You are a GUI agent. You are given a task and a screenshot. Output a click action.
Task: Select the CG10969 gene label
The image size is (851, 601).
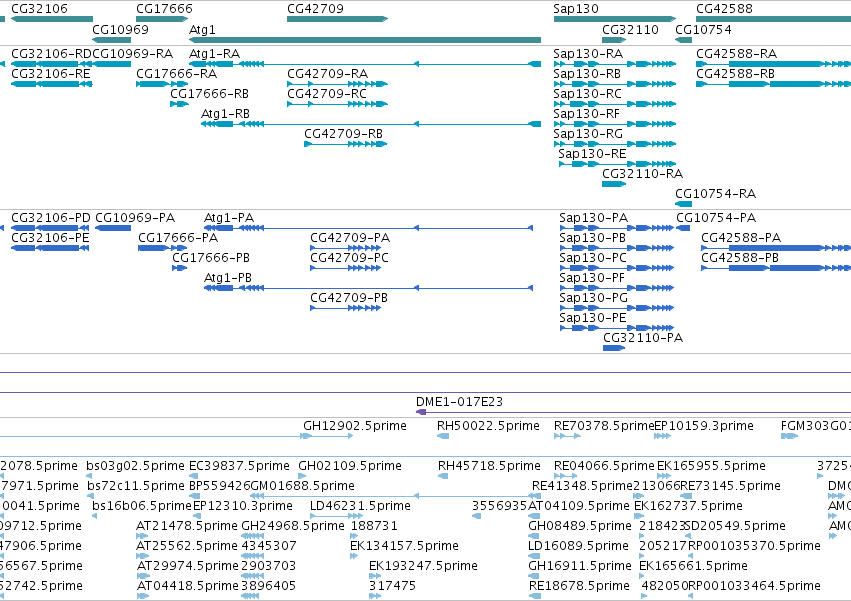[x=120, y=29]
